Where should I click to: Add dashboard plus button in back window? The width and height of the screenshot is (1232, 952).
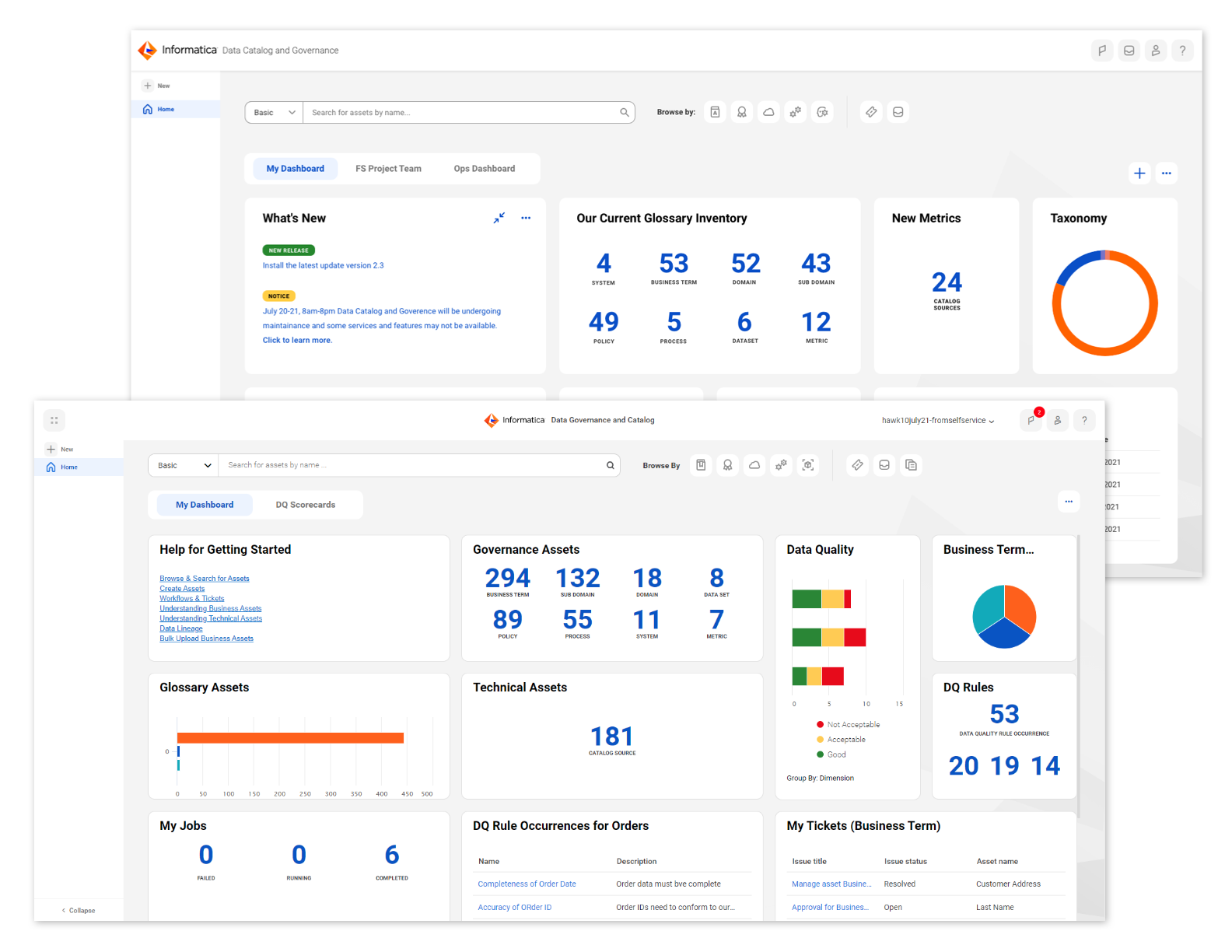pos(1139,173)
